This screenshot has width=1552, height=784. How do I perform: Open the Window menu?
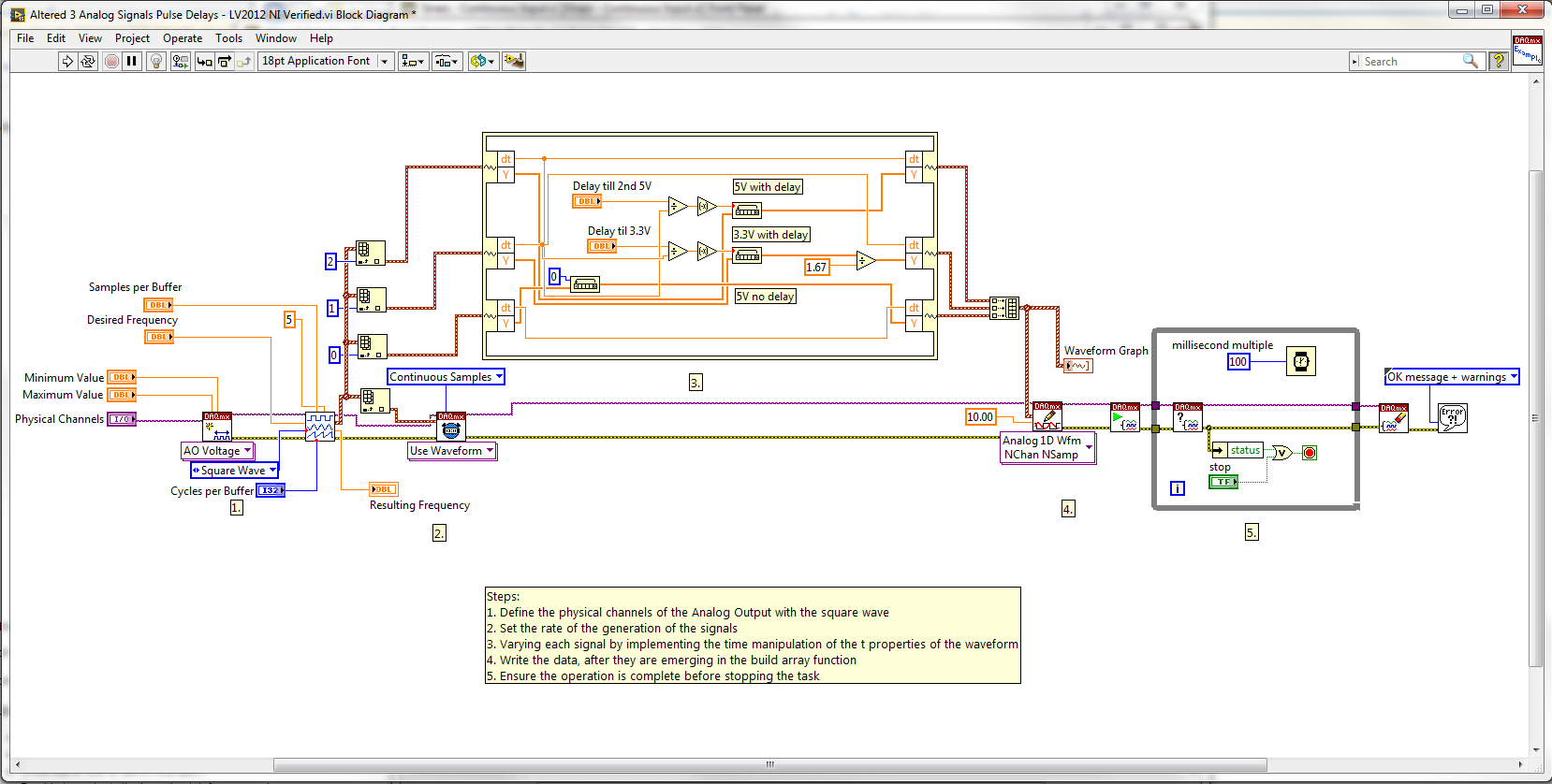tap(276, 38)
